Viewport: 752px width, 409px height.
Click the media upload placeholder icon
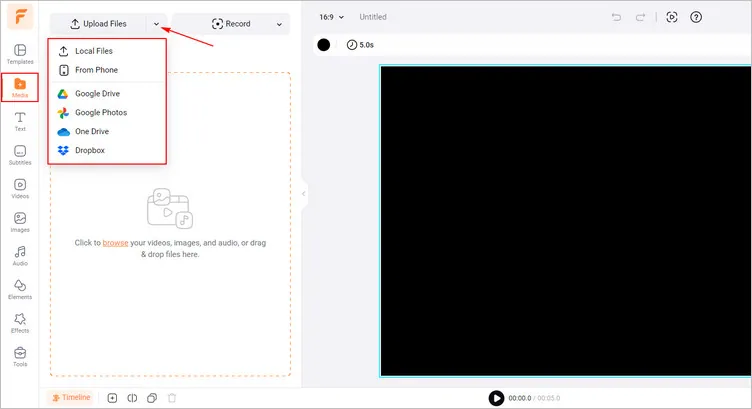[170, 208]
